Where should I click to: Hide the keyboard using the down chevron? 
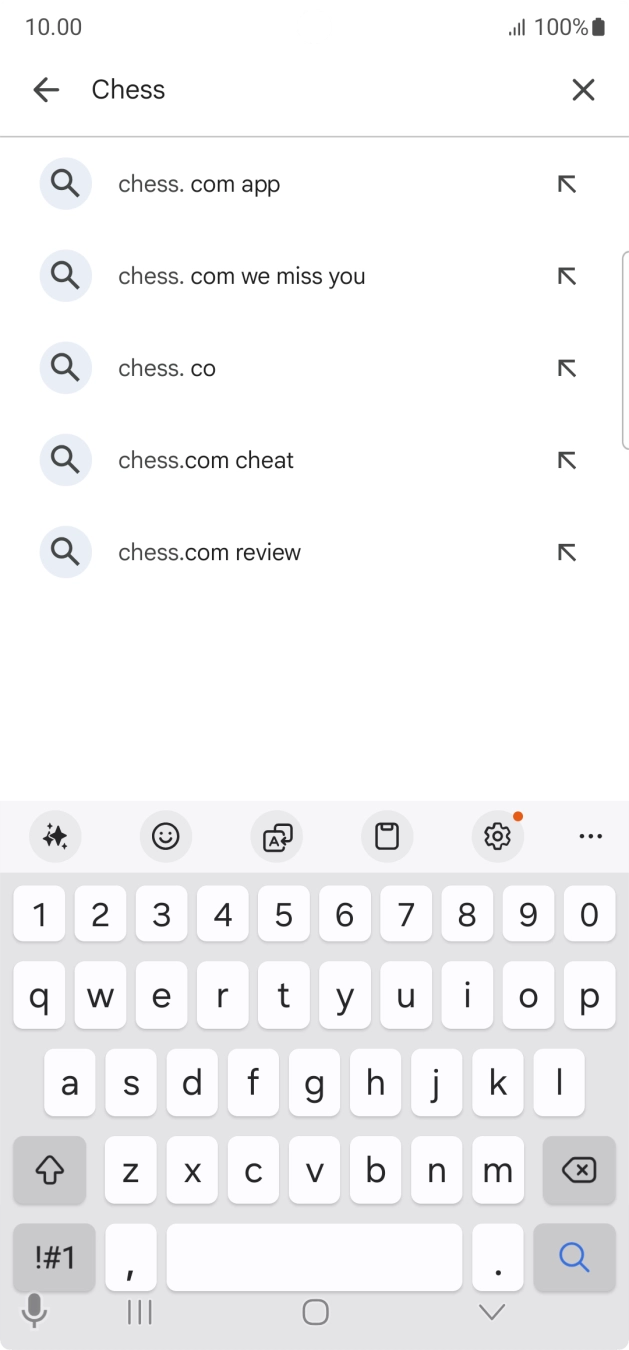[489, 1311]
